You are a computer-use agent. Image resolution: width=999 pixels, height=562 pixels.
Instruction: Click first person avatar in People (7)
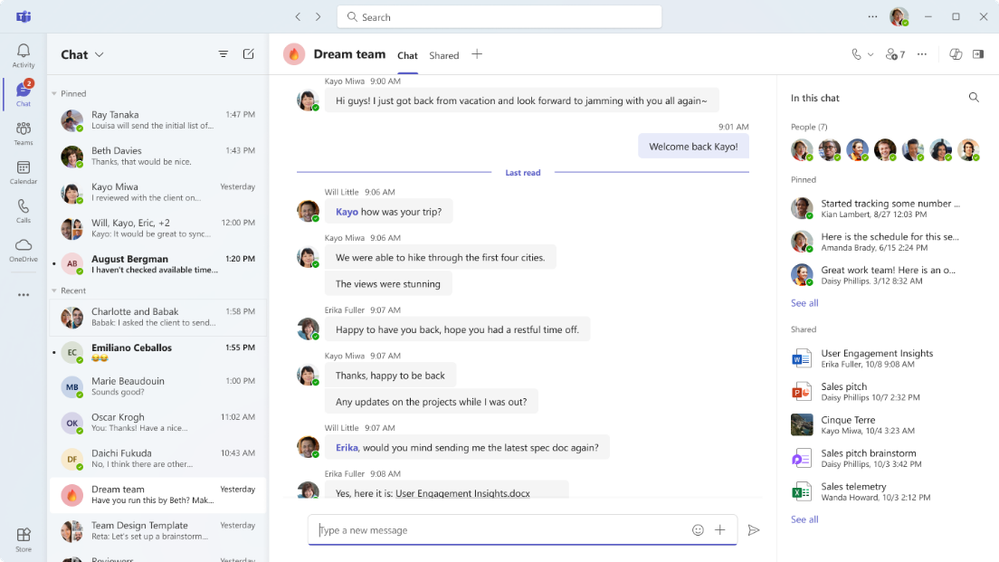click(x=801, y=150)
